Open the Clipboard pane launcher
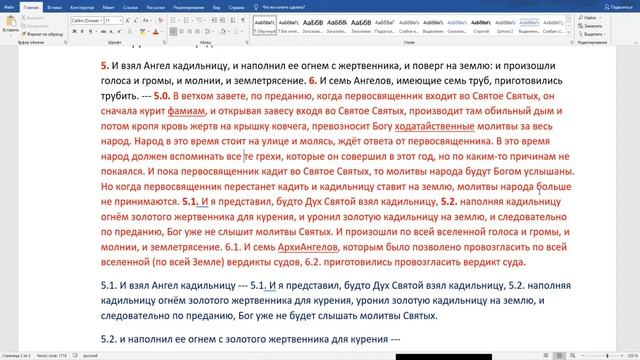Viewport: 640px width, 360px height. (66, 42)
